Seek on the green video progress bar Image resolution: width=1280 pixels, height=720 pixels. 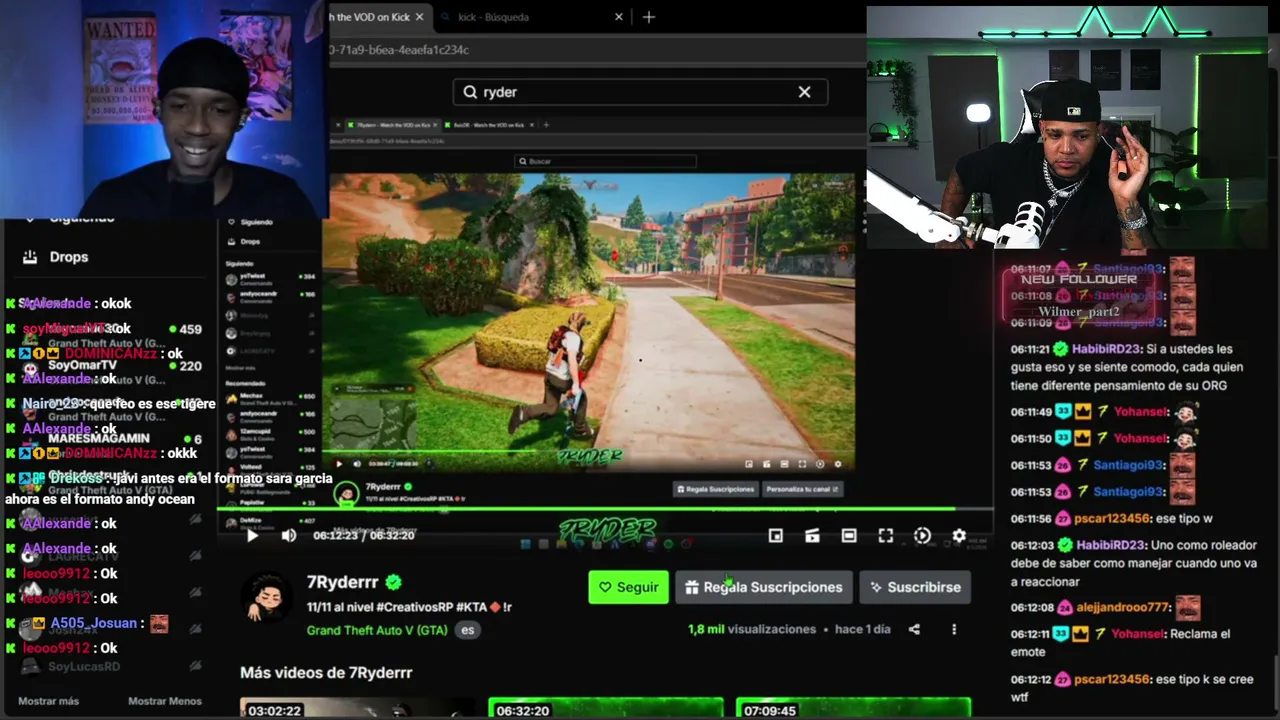(x=605, y=510)
